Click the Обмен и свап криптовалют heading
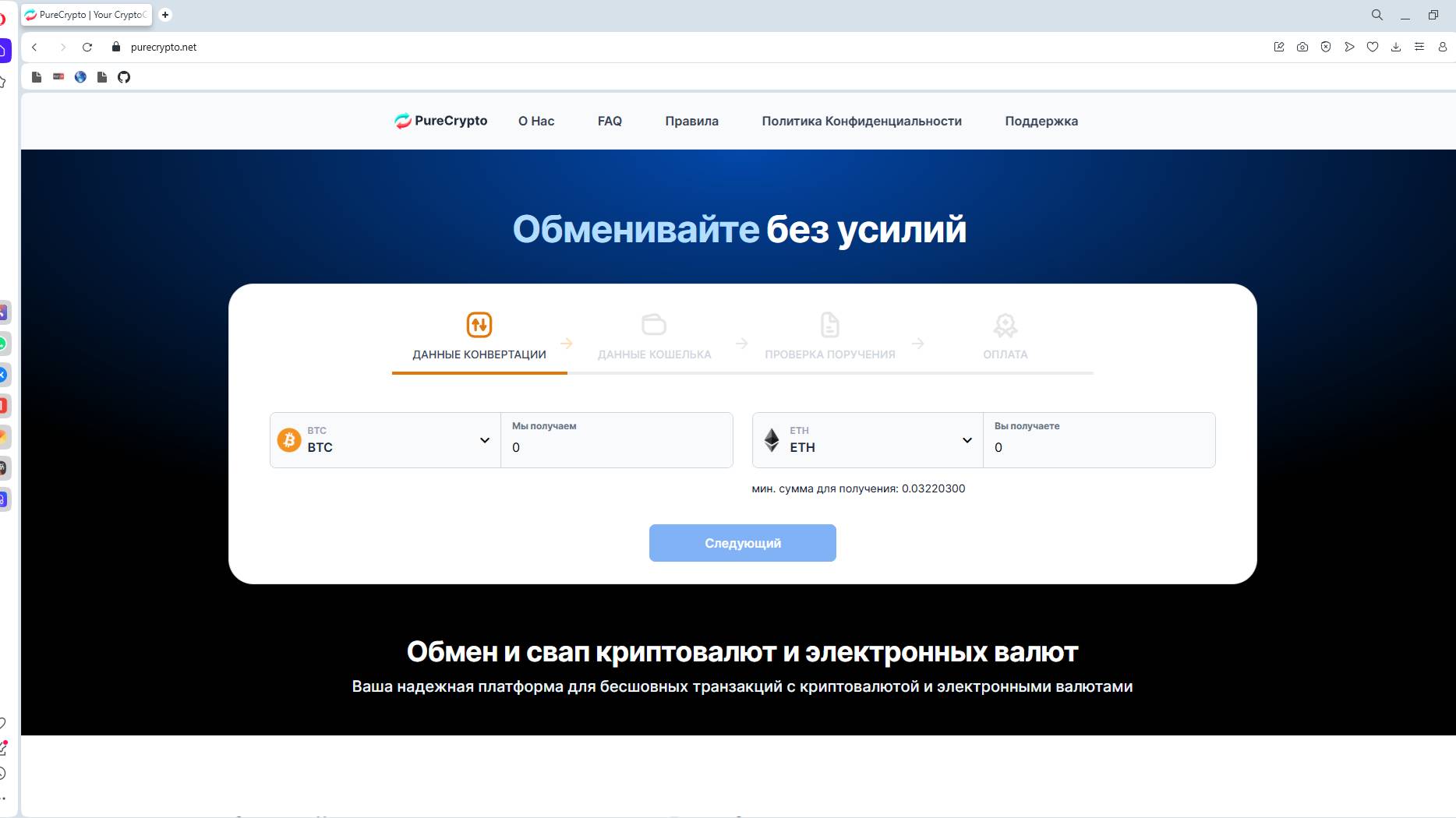 [x=742, y=652]
